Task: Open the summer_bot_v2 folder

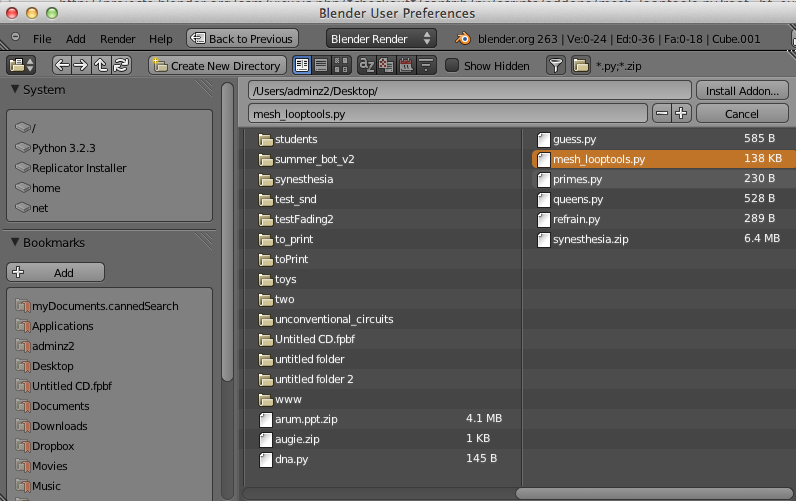Action: point(383,159)
